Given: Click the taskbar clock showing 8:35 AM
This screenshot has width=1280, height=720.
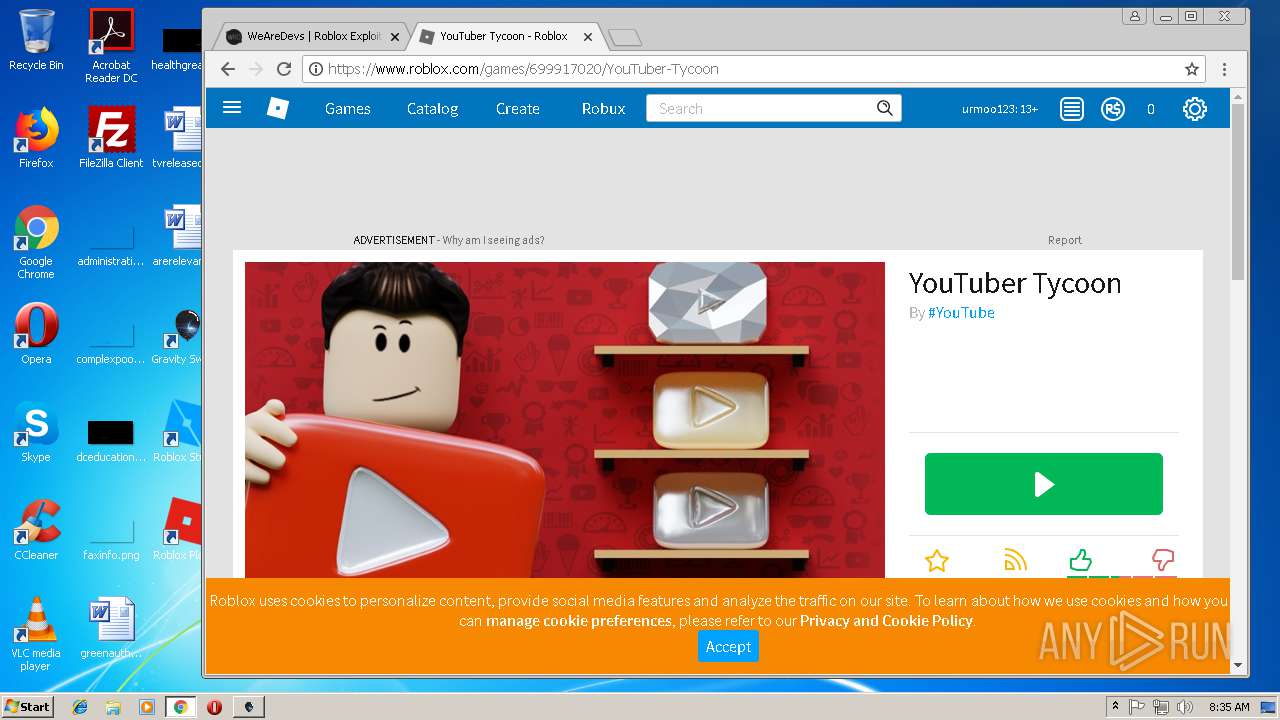Looking at the screenshot, I should coord(1229,707).
